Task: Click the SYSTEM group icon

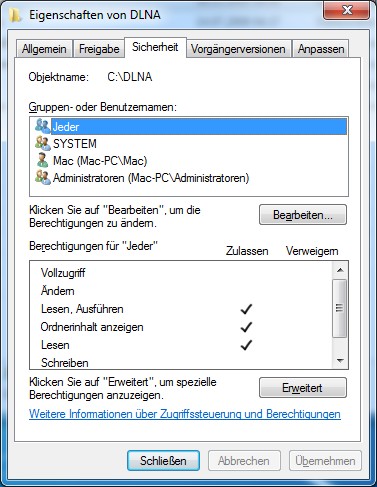Action: [x=42, y=143]
